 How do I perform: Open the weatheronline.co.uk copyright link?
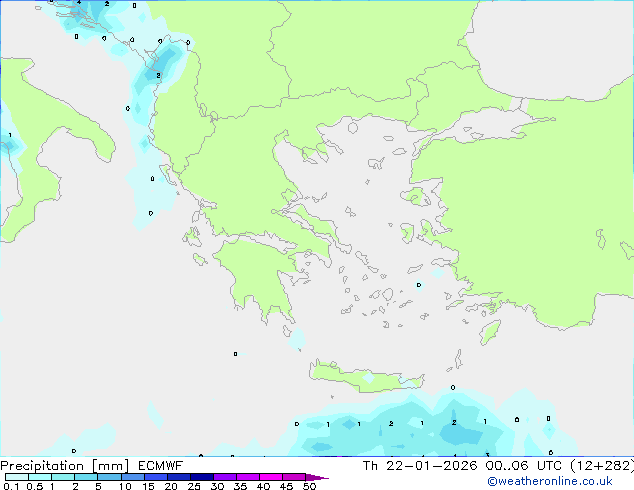pos(550,481)
